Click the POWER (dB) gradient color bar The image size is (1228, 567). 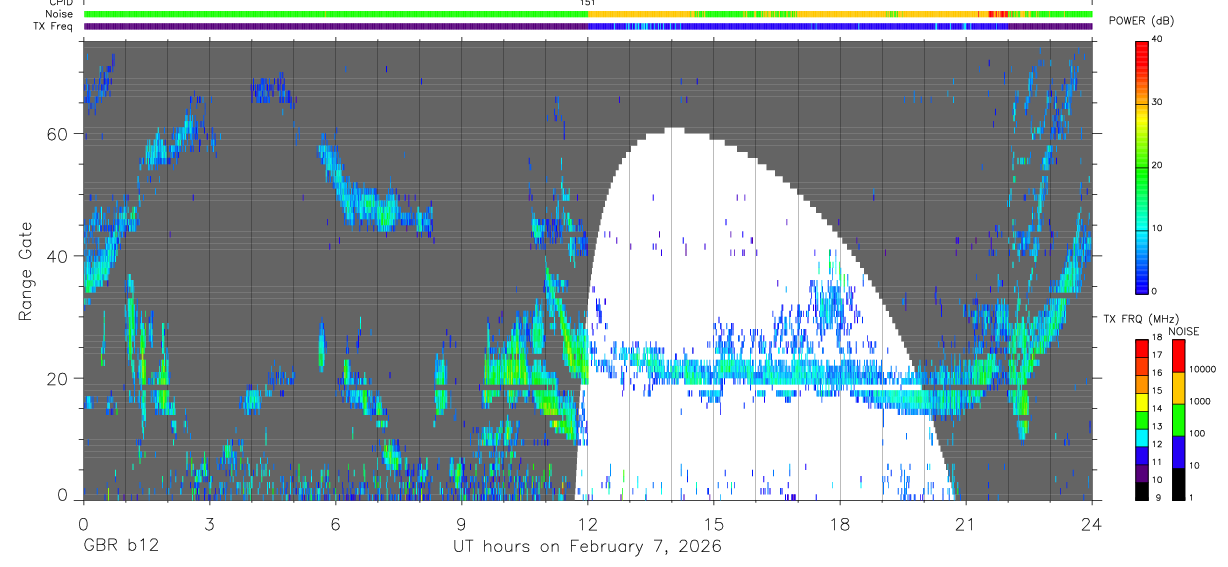(1142, 166)
